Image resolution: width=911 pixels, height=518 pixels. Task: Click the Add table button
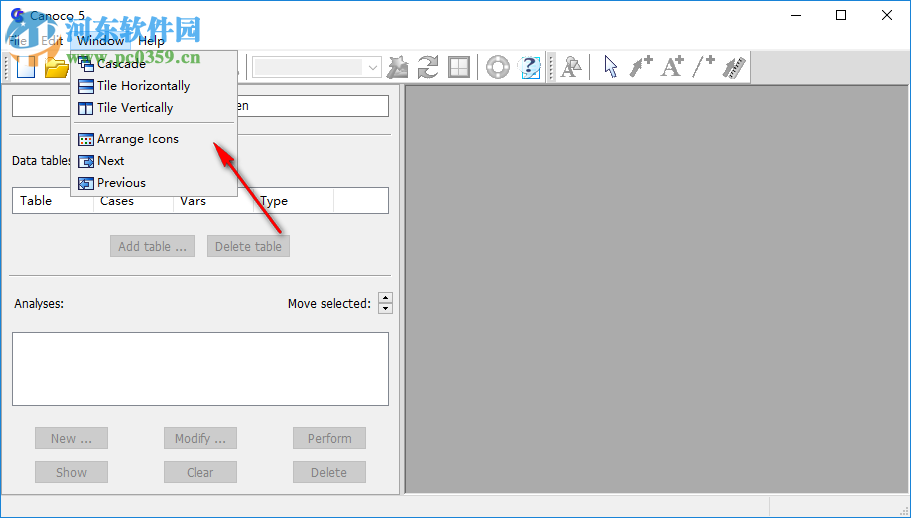(152, 246)
